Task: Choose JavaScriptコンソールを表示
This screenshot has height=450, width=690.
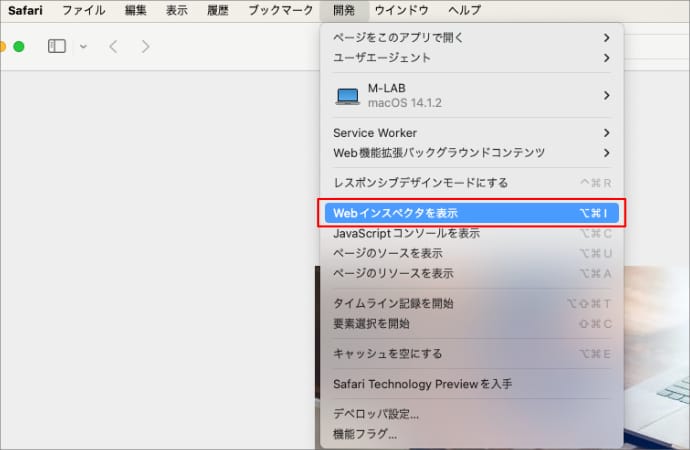Action: point(406,233)
